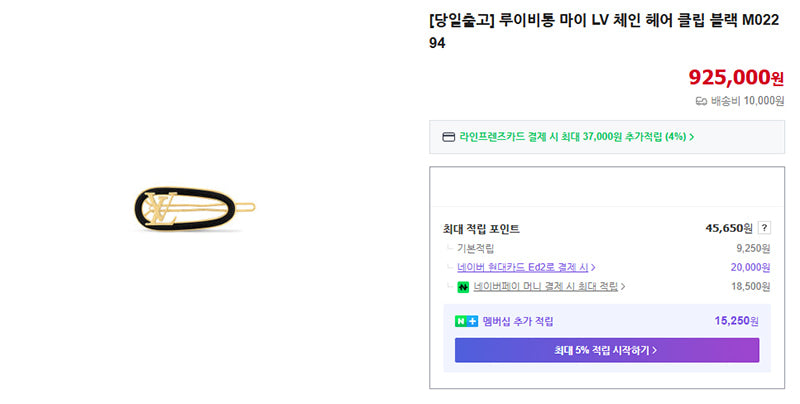Click 최대 적립 포인트 heading
The image size is (800, 404).
(481, 229)
